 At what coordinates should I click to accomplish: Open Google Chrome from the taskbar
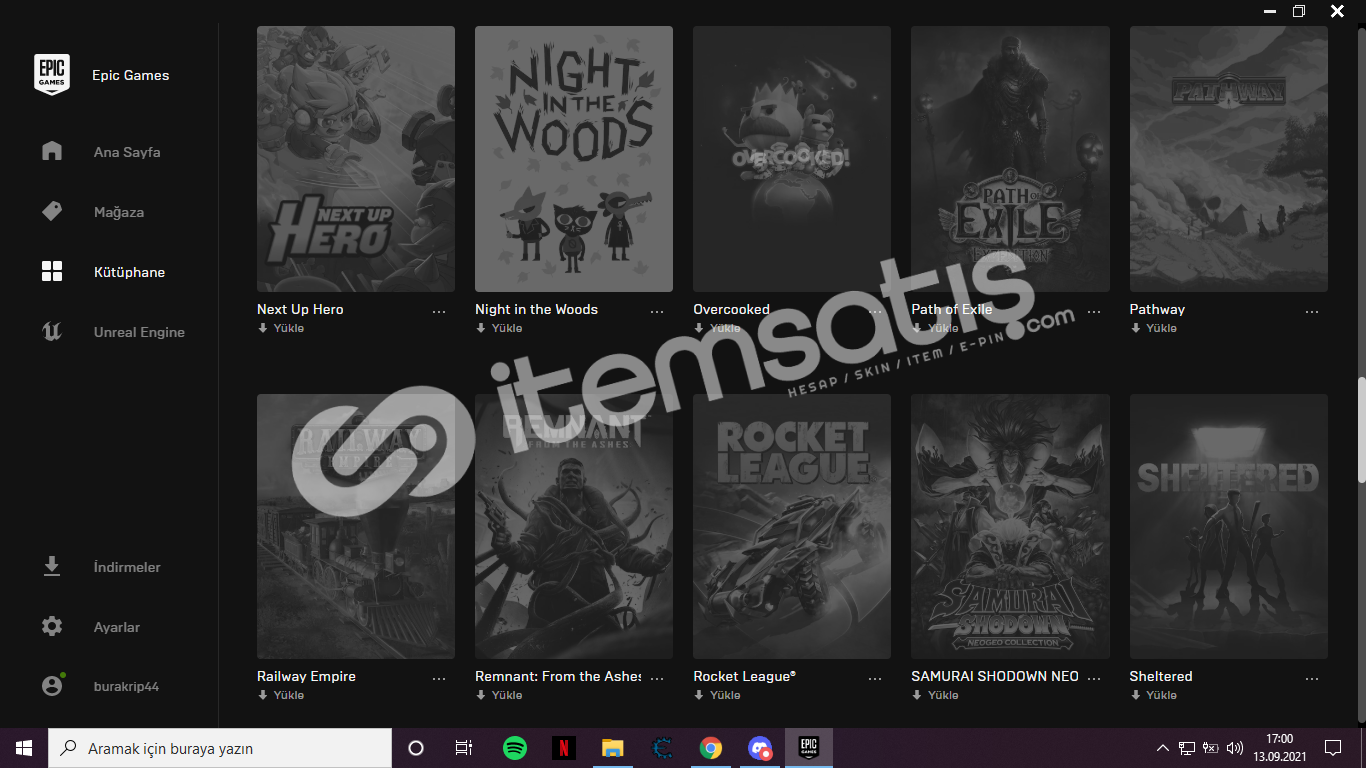711,748
